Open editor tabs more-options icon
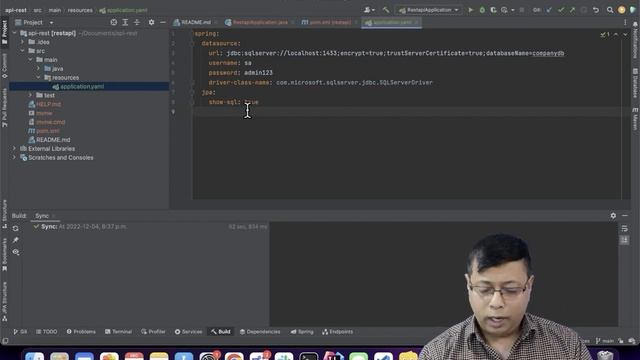The image size is (640, 360). point(625,22)
